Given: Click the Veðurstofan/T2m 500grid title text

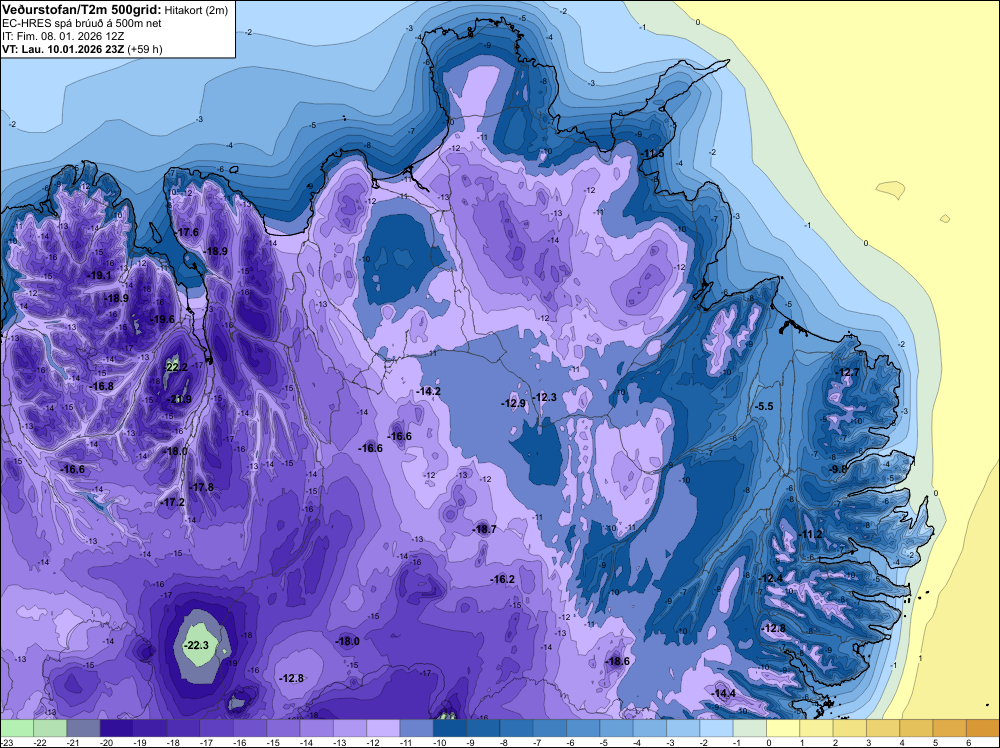Looking at the screenshot, I should 81,10.
